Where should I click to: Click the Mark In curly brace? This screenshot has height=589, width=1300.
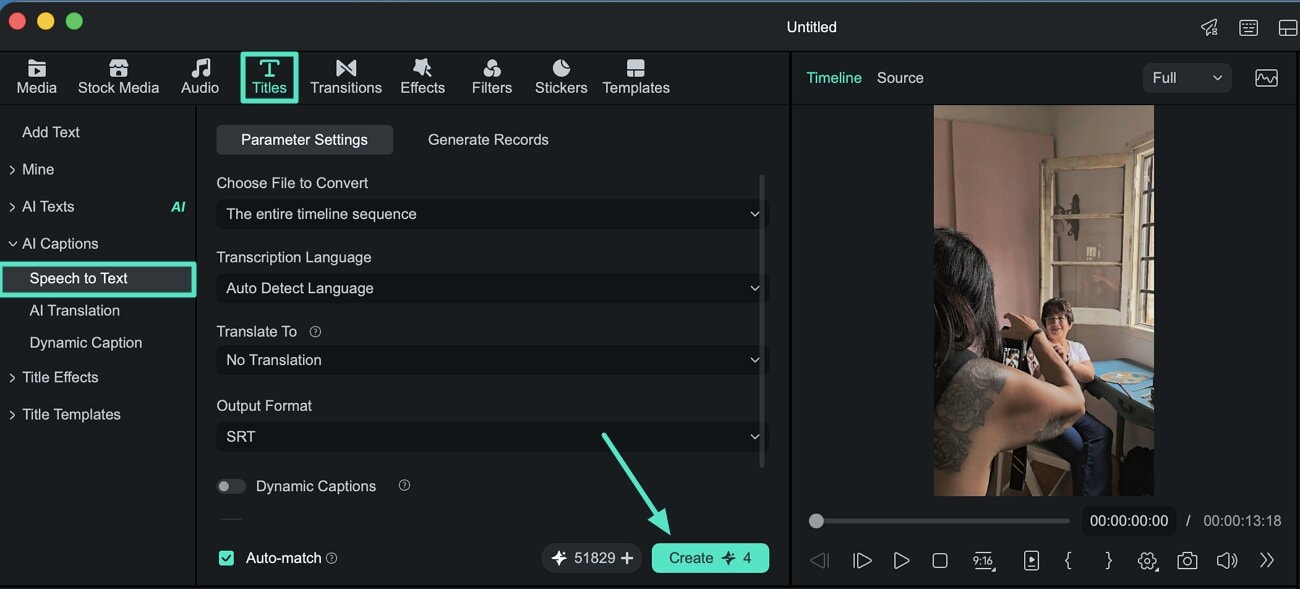(1068, 561)
